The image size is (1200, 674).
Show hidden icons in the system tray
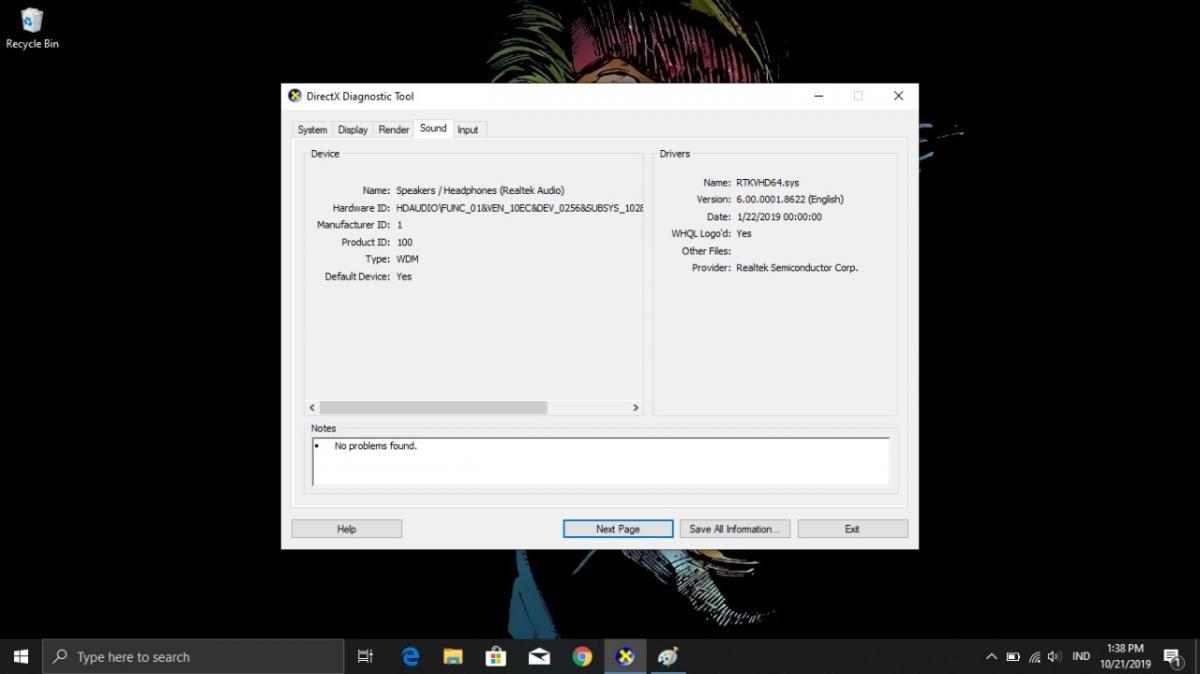coord(991,657)
